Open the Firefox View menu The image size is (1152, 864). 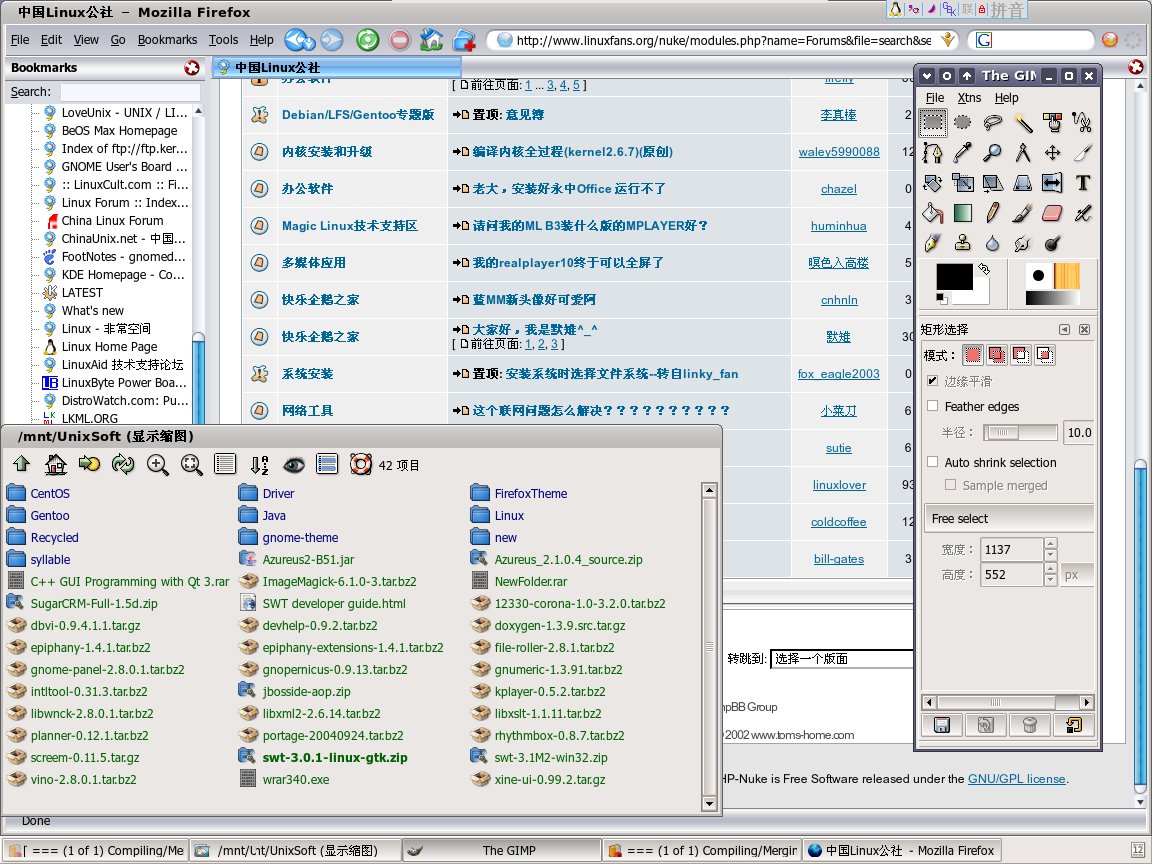coord(86,40)
